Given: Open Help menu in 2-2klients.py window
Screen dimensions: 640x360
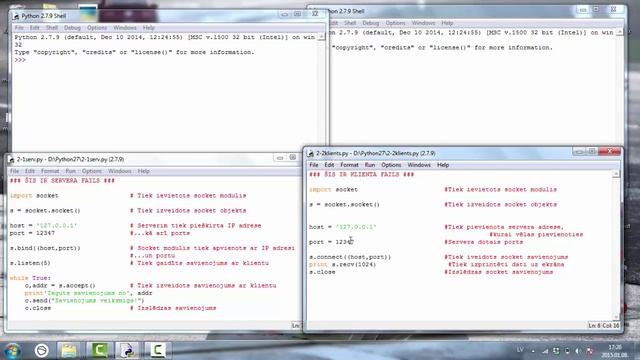Looking at the screenshot, I should [x=443, y=165].
